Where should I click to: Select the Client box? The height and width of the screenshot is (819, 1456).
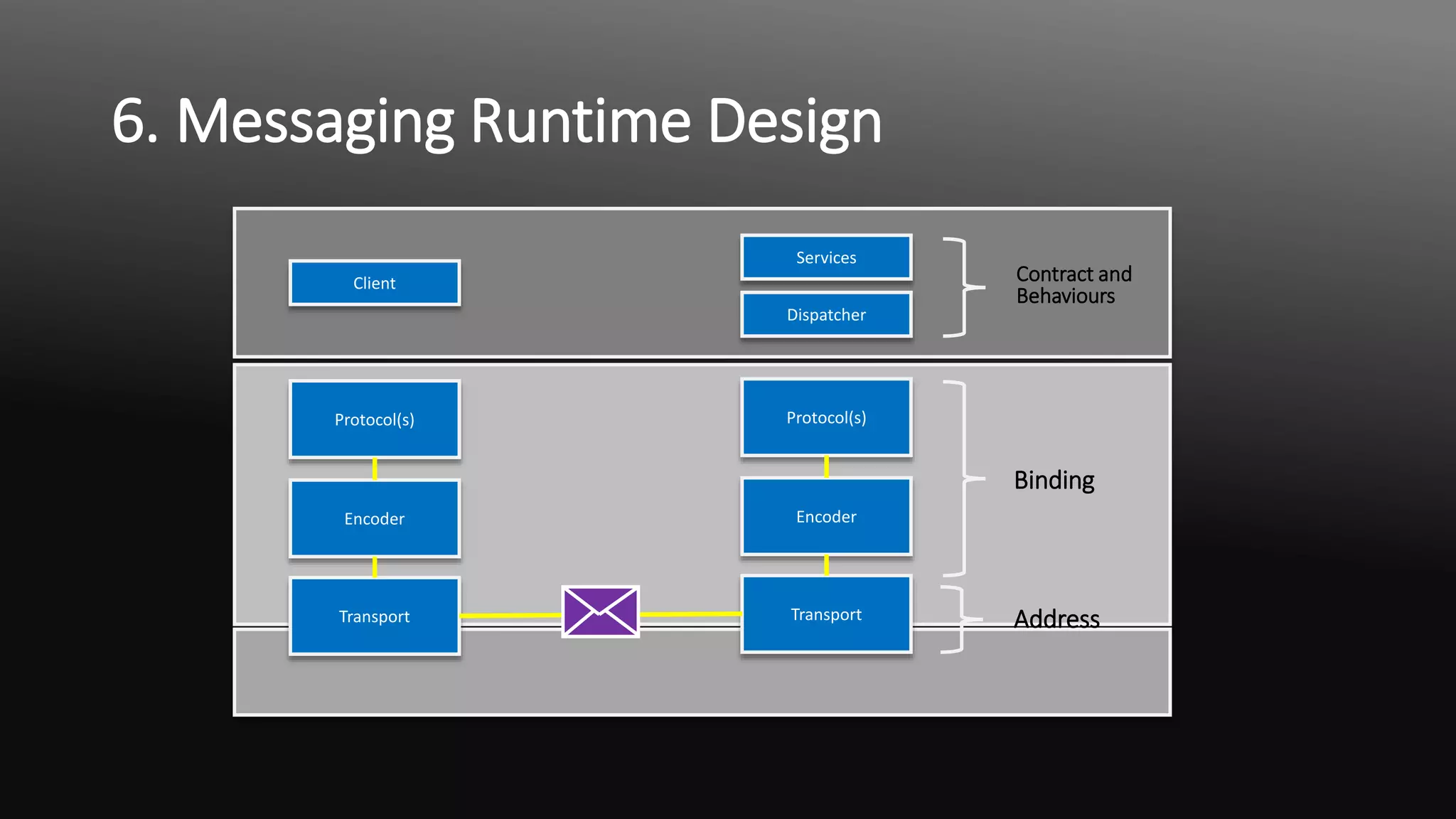point(375,283)
